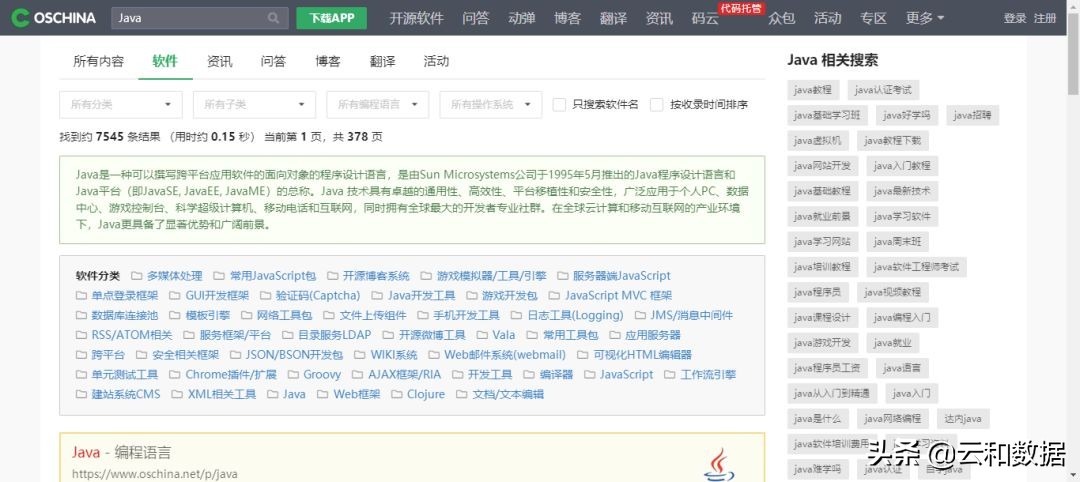Open the 所有子类 dropdown
The image size is (1080, 482).
tap(255, 105)
